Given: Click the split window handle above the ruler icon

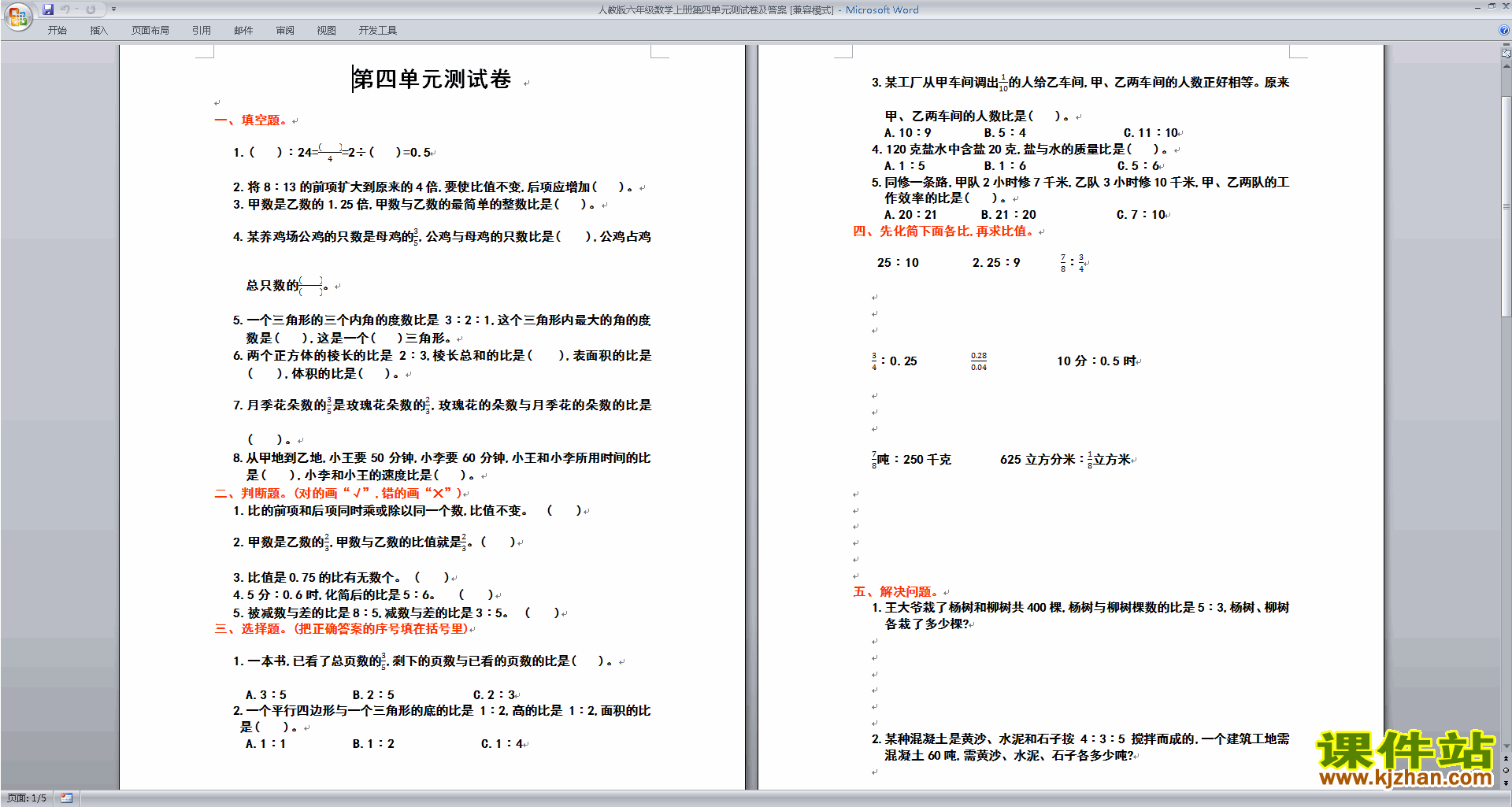Looking at the screenshot, I should point(1506,46).
